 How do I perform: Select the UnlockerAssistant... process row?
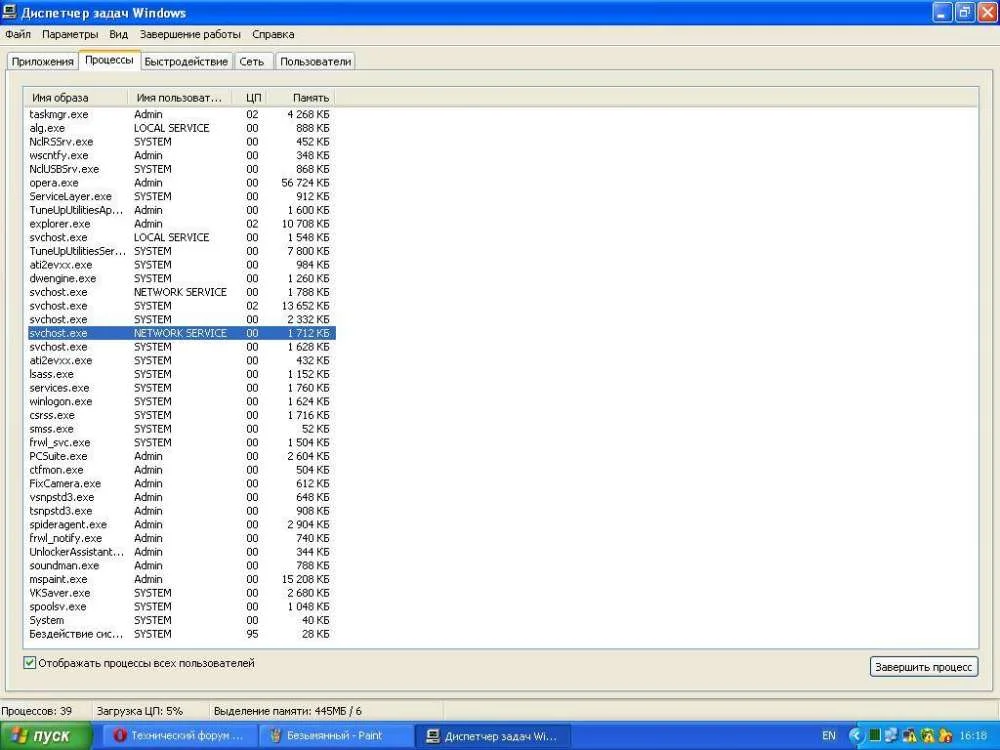(x=181, y=552)
